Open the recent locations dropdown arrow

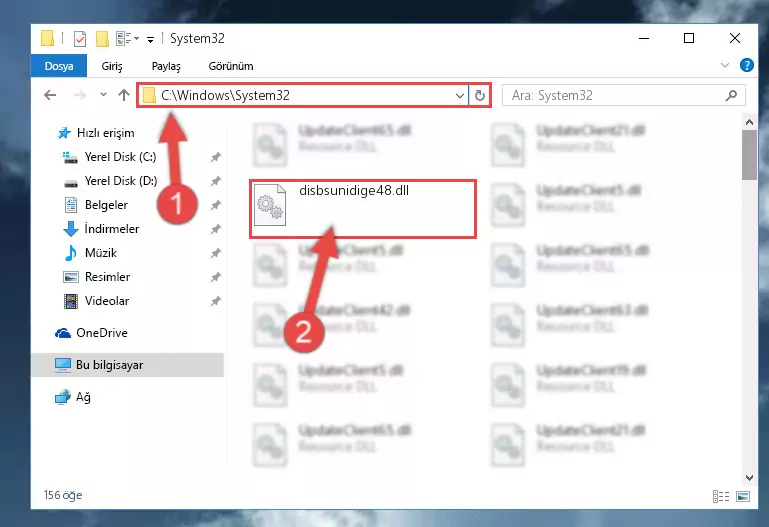[x=103, y=94]
